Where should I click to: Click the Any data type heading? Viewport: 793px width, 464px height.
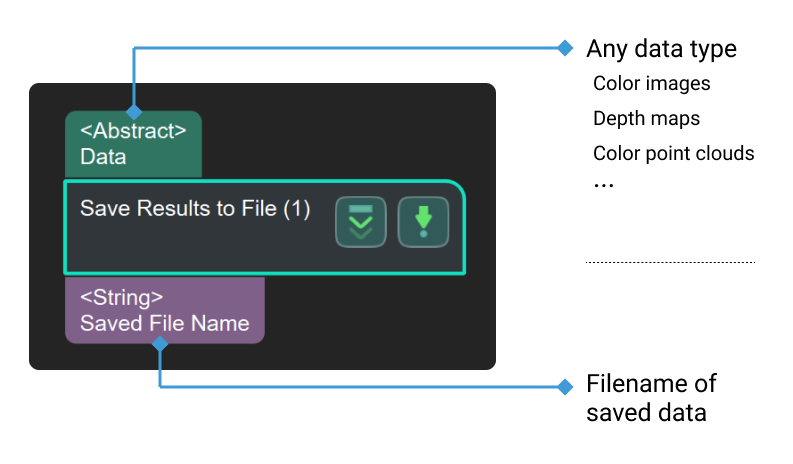click(x=661, y=48)
